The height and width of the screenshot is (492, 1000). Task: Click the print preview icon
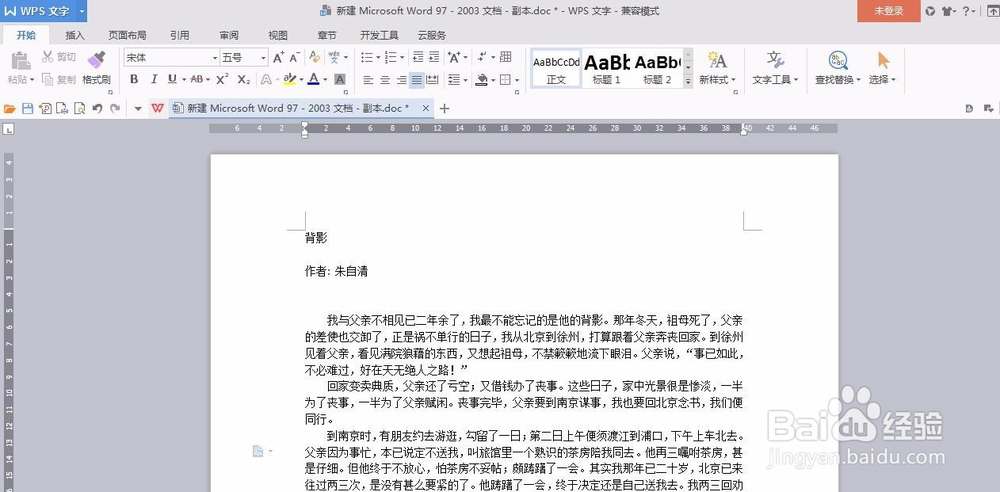coord(80,108)
